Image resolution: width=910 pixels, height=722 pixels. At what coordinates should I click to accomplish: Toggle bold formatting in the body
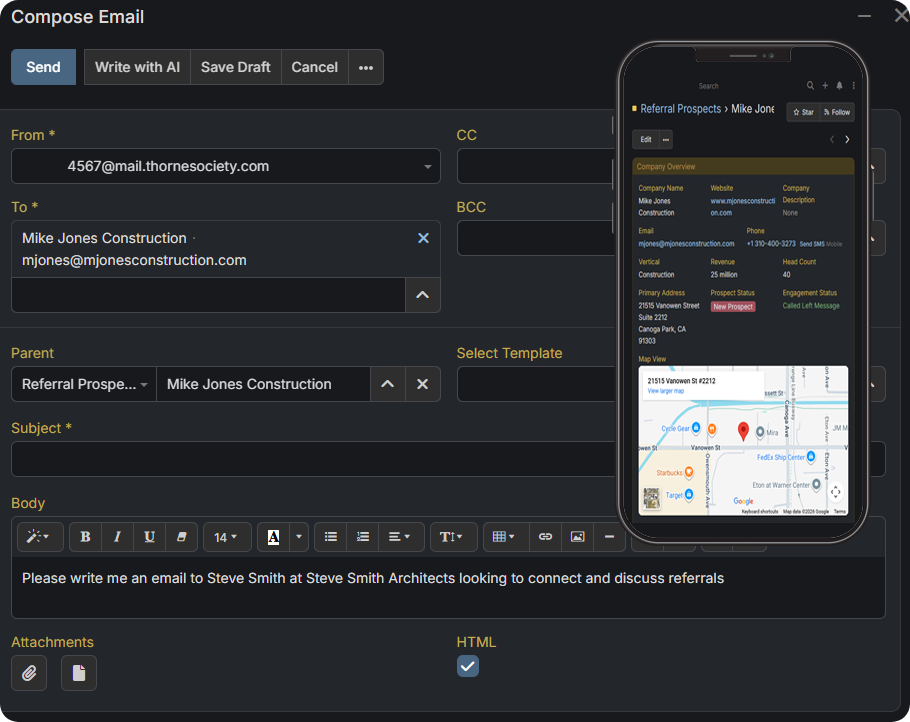pyautogui.click(x=85, y=537)
